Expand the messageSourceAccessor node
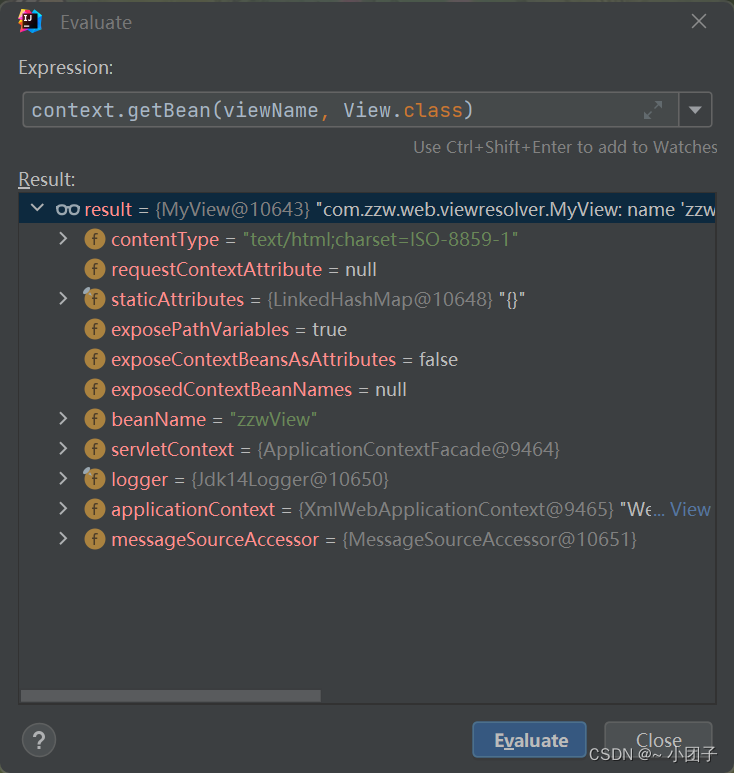734x773 pixels. click(63, 539)
